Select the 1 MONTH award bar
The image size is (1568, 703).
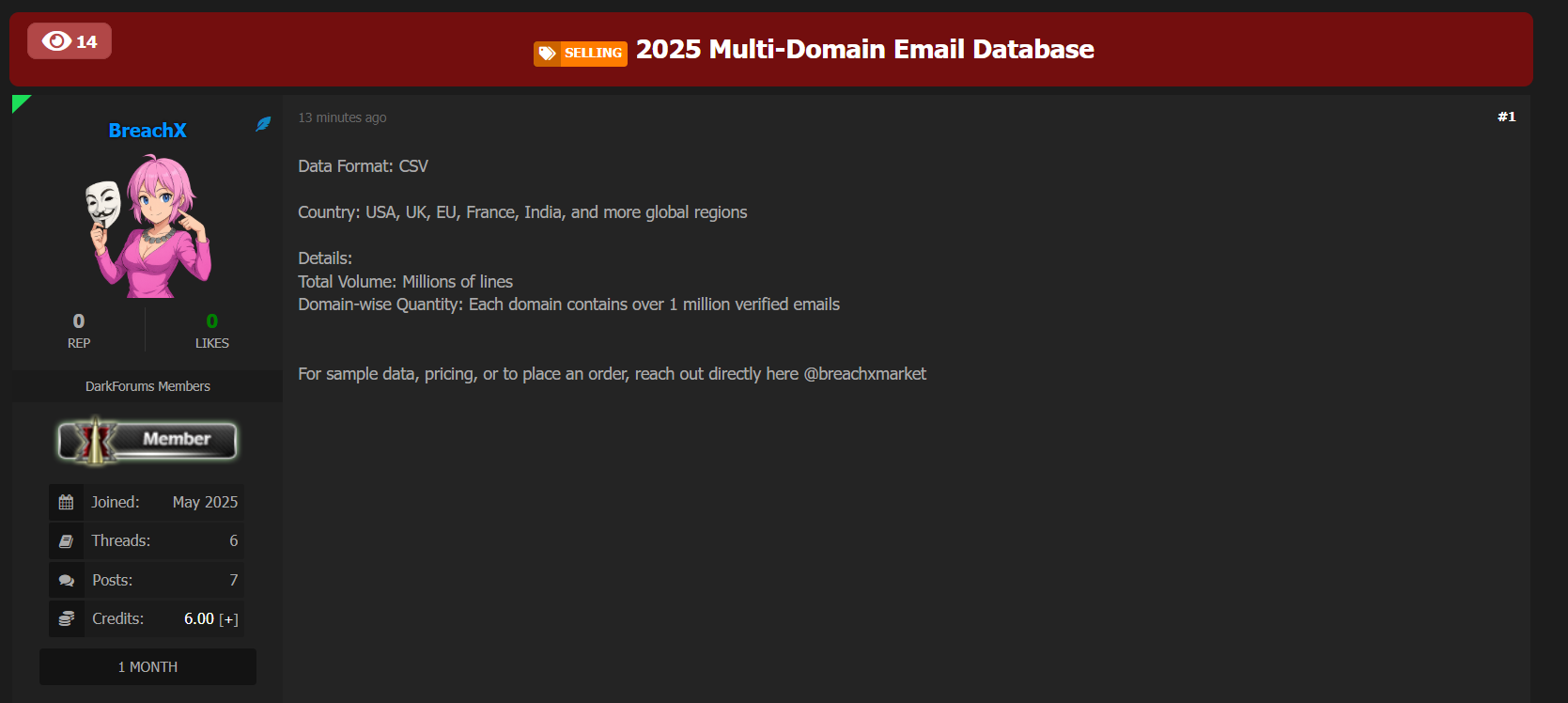coord(147,667)
